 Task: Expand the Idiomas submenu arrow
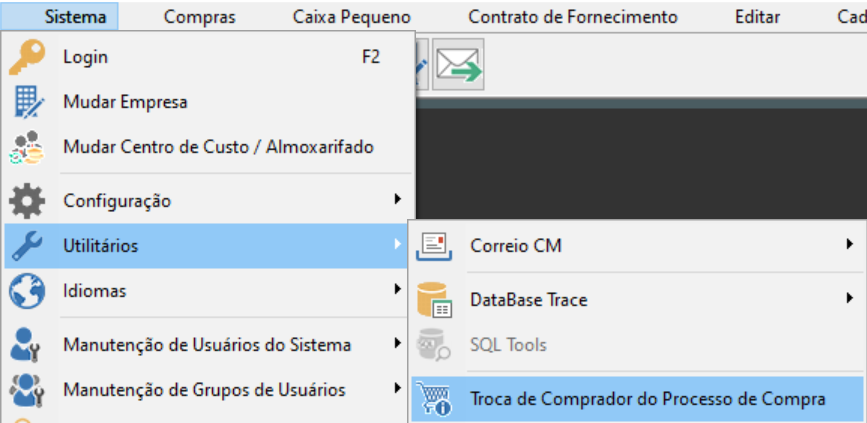click(x=397, y=289)
